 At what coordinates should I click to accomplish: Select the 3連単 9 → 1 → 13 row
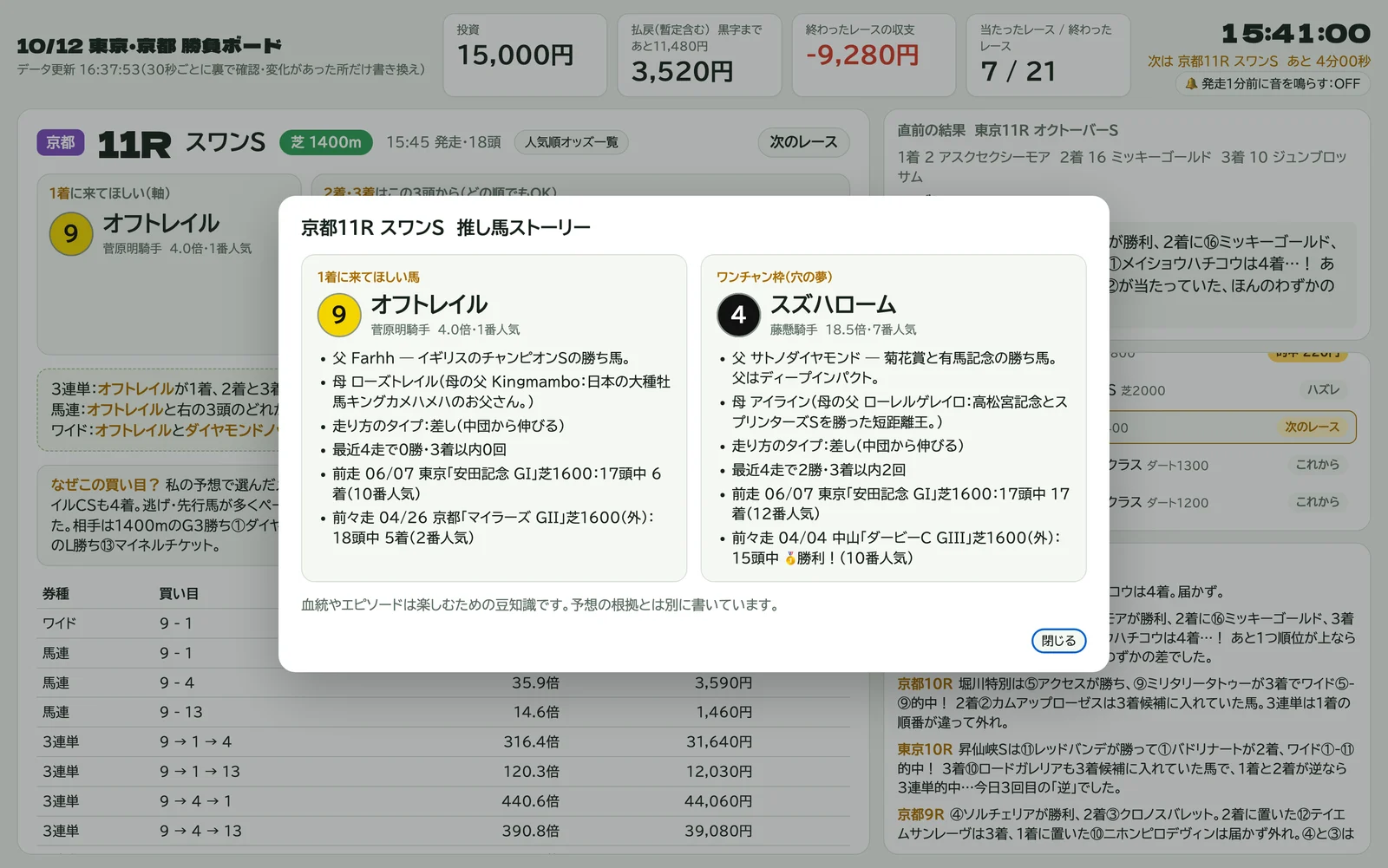pos(443,771)
